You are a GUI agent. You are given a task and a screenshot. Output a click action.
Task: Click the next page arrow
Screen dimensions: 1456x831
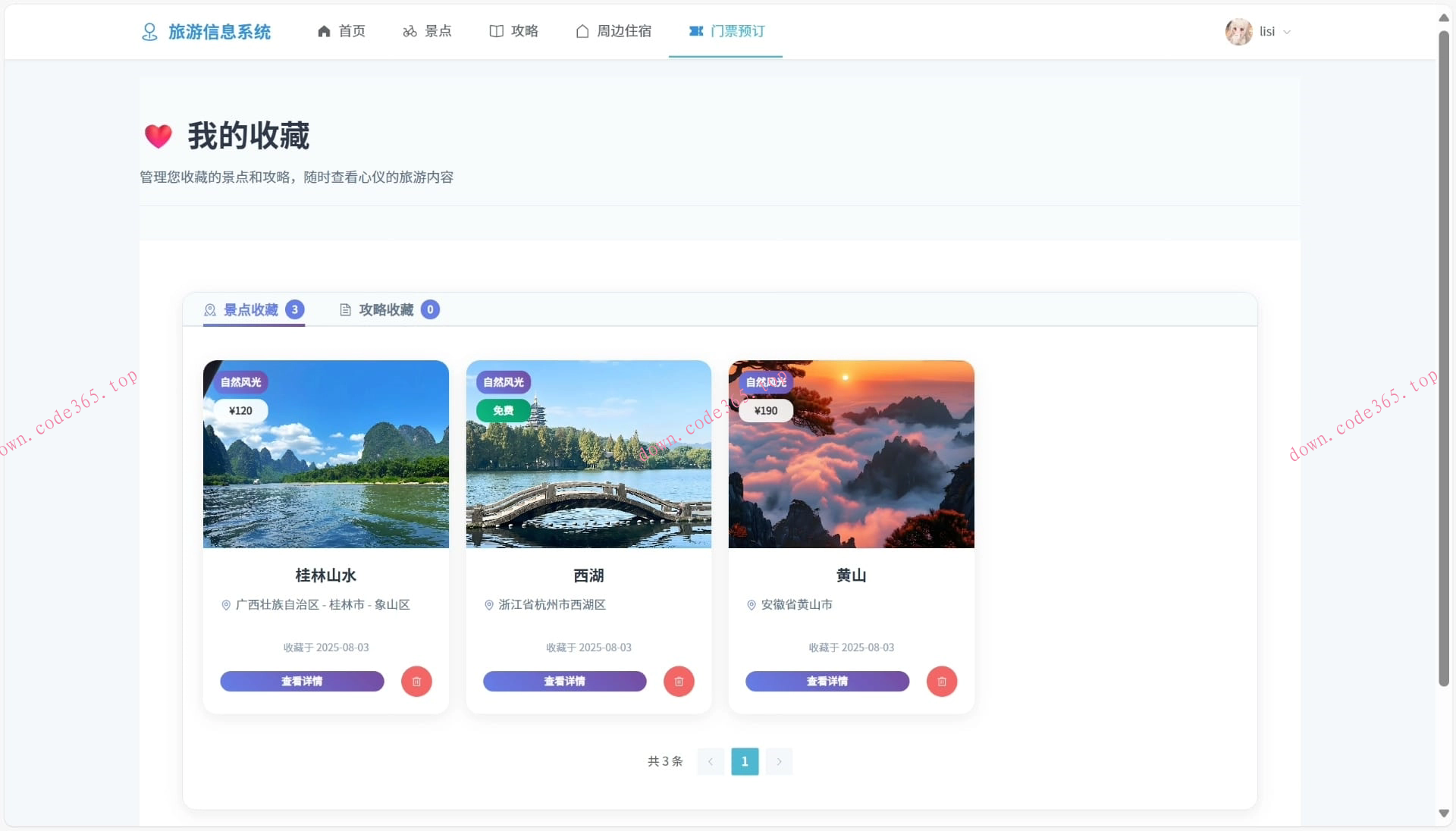pyautogui.click(x=780, y=762)
